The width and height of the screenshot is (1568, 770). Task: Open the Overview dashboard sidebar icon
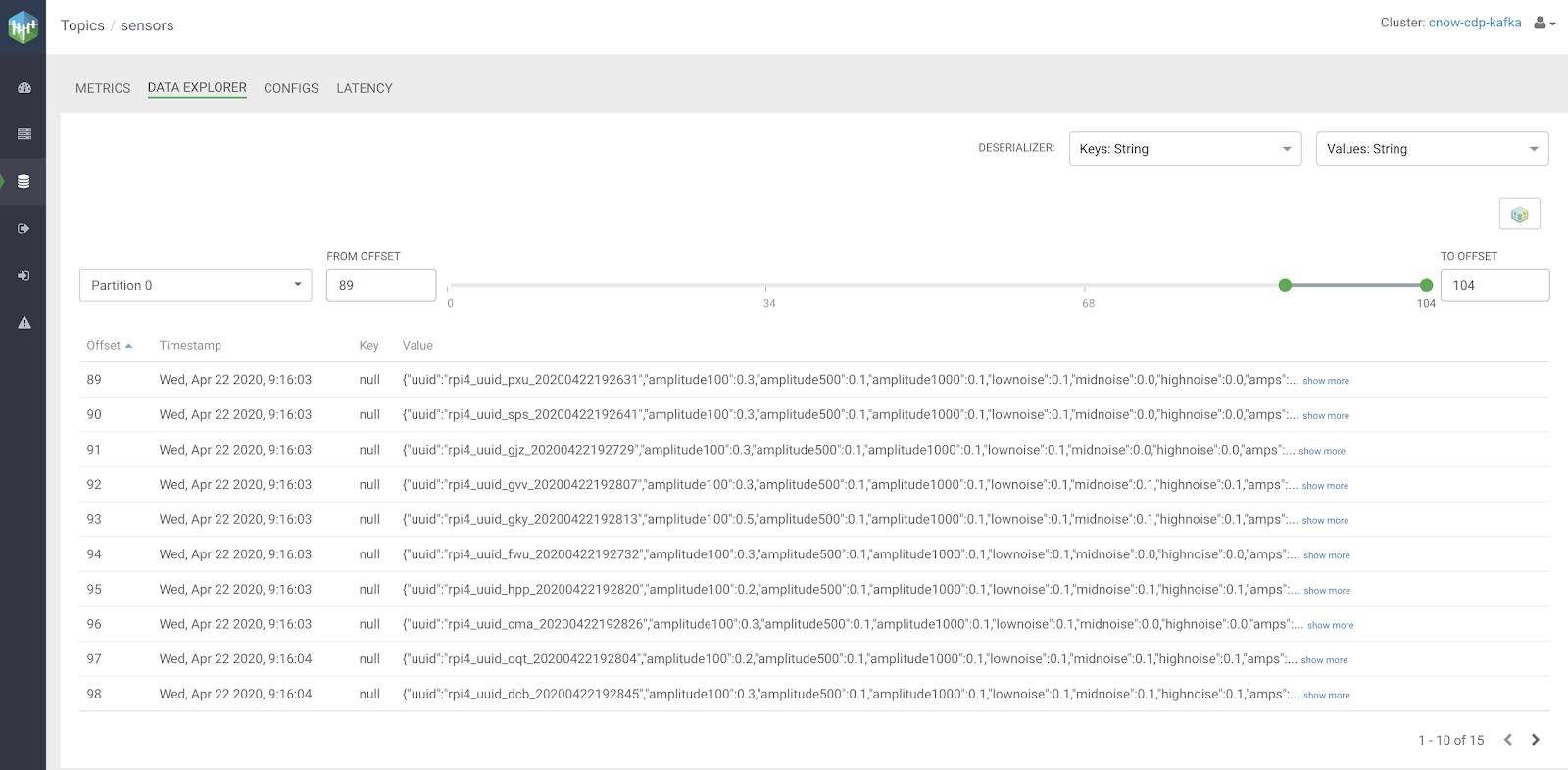click(24, 88)
